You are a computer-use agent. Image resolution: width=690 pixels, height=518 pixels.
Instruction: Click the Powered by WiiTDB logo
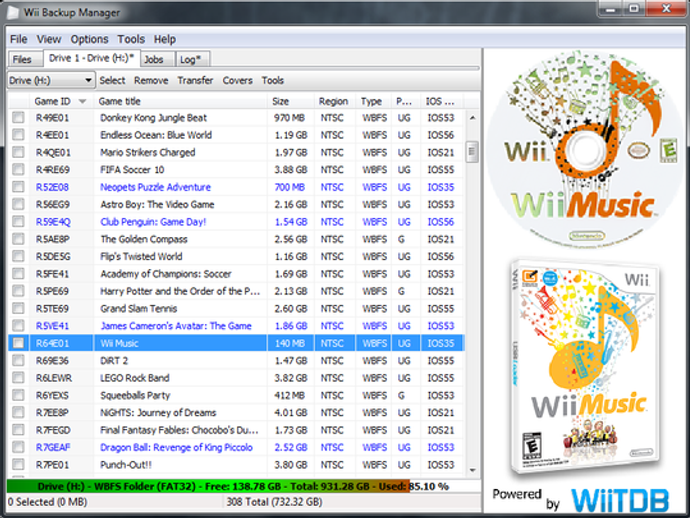pyautogui.click(x=581, y=500)
